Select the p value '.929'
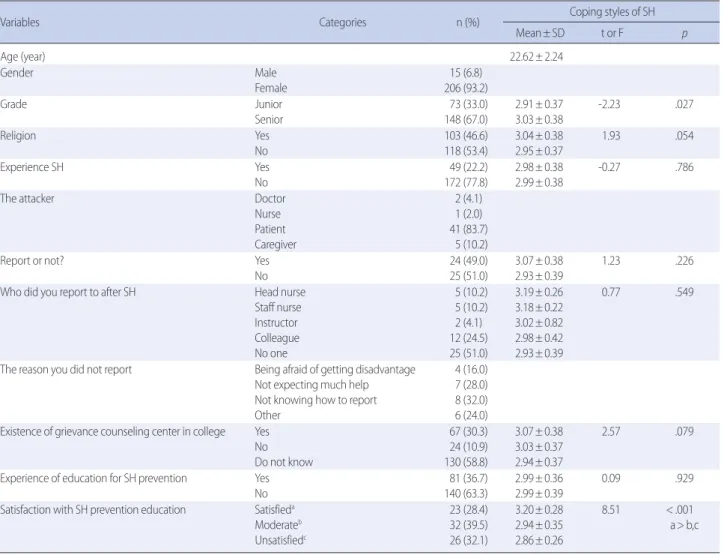The image size is (724, 555). click(x=684, y=478)
